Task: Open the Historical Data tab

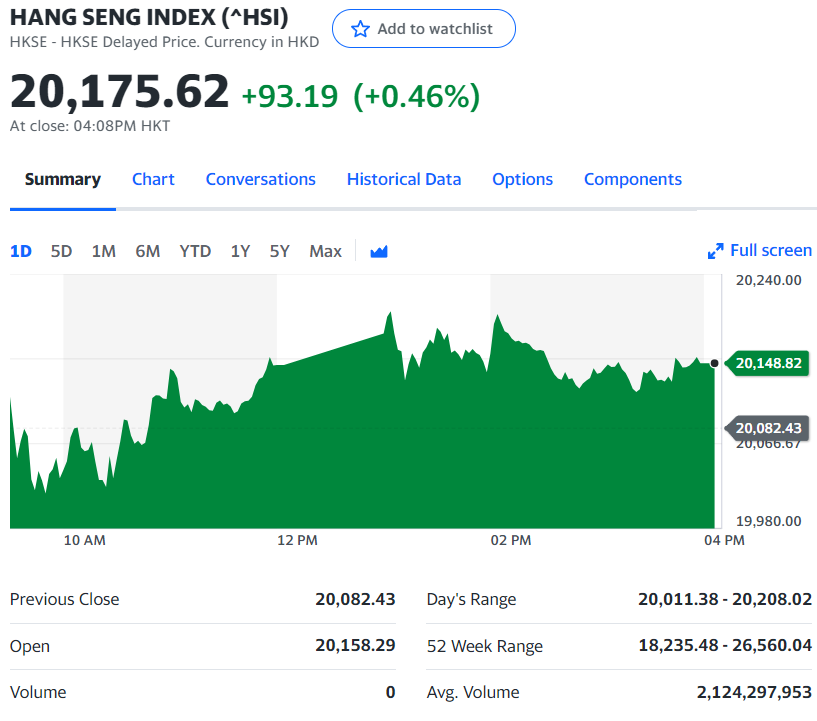Action: coord(404,179)
